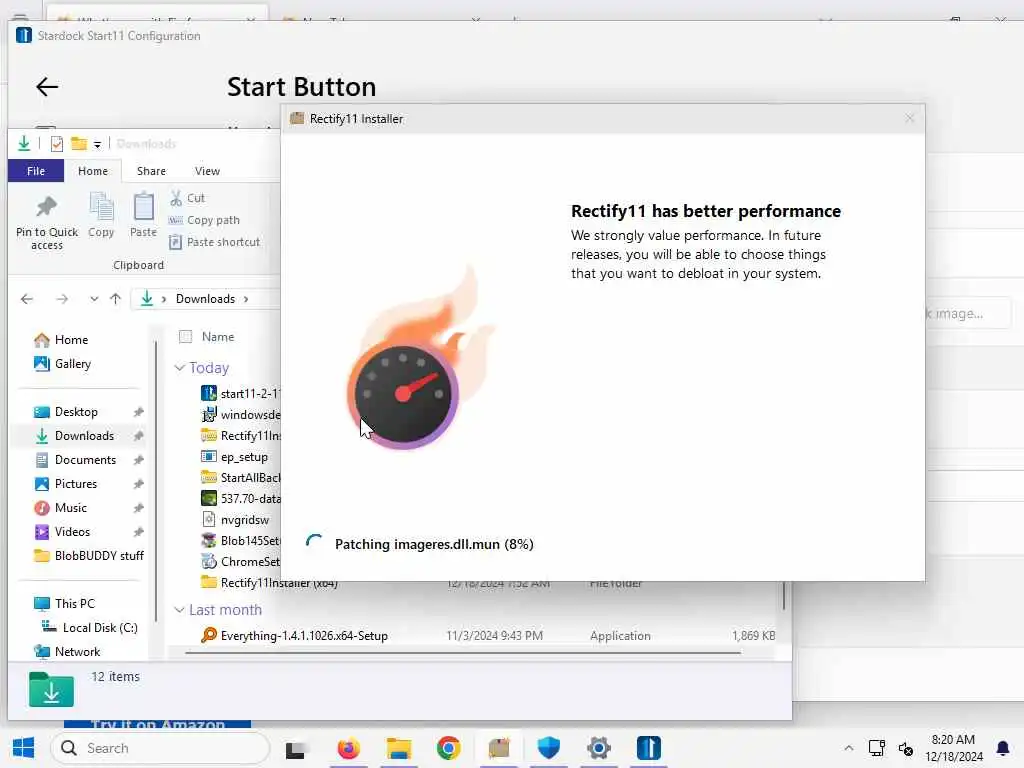The image size is (1024, 768).
Task: Click the horizontal scrollbar in Explorer
Action: coord(462,652)
